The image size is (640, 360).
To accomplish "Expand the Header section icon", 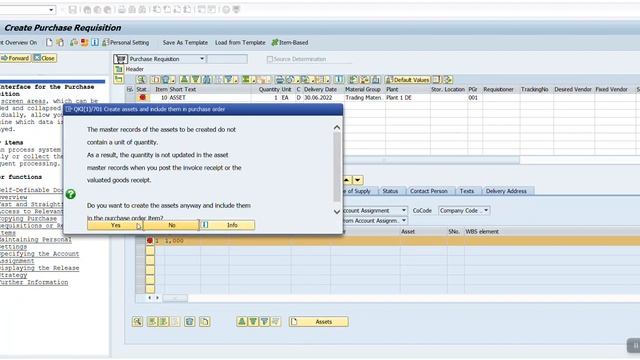I will point(119,69).
